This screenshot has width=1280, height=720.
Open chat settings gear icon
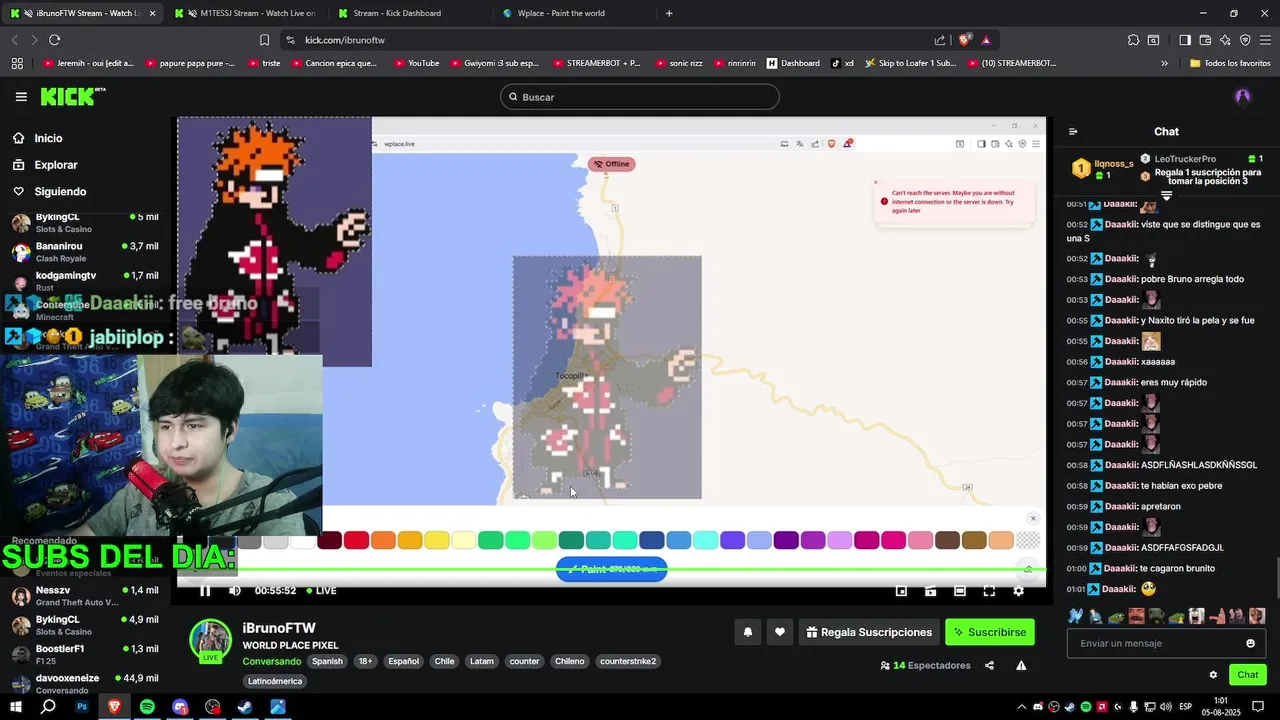1213,675
